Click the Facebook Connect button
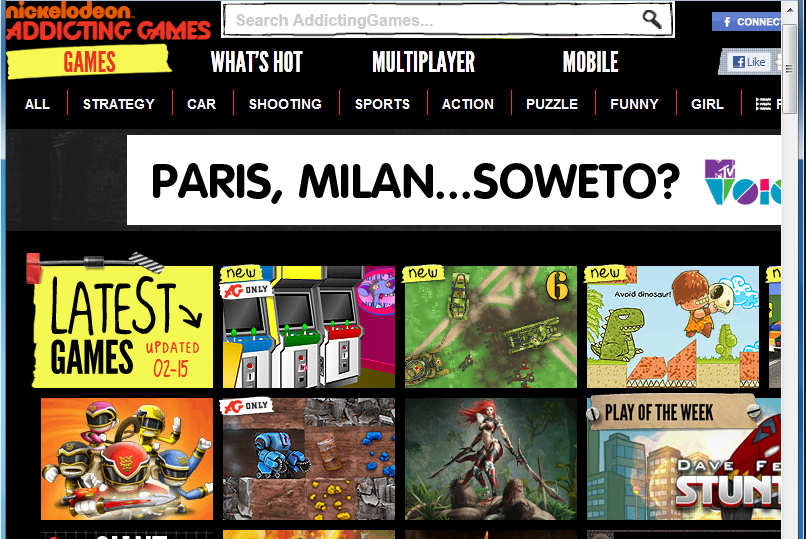The height and width of the screenshot is (539, 806). tap(746, 22)
